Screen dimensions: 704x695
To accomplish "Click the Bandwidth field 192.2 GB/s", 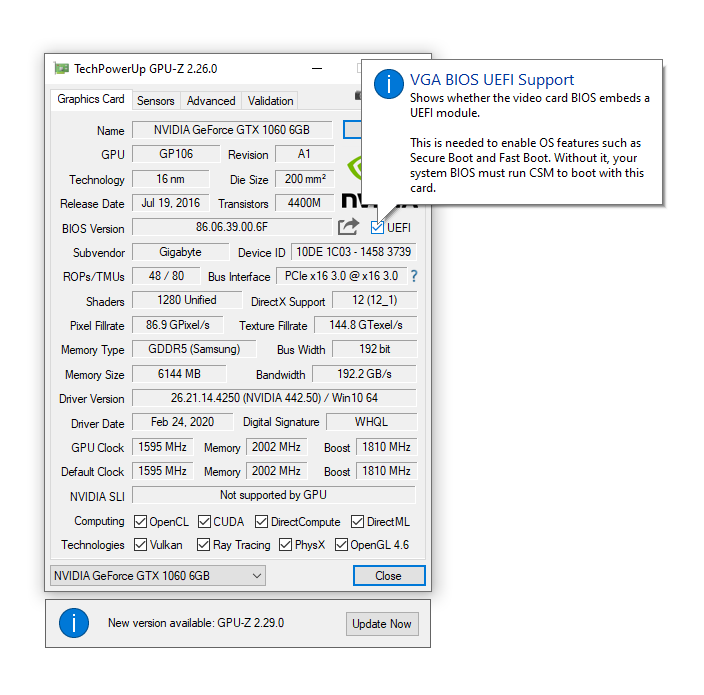I will click(x=365, y=374).
